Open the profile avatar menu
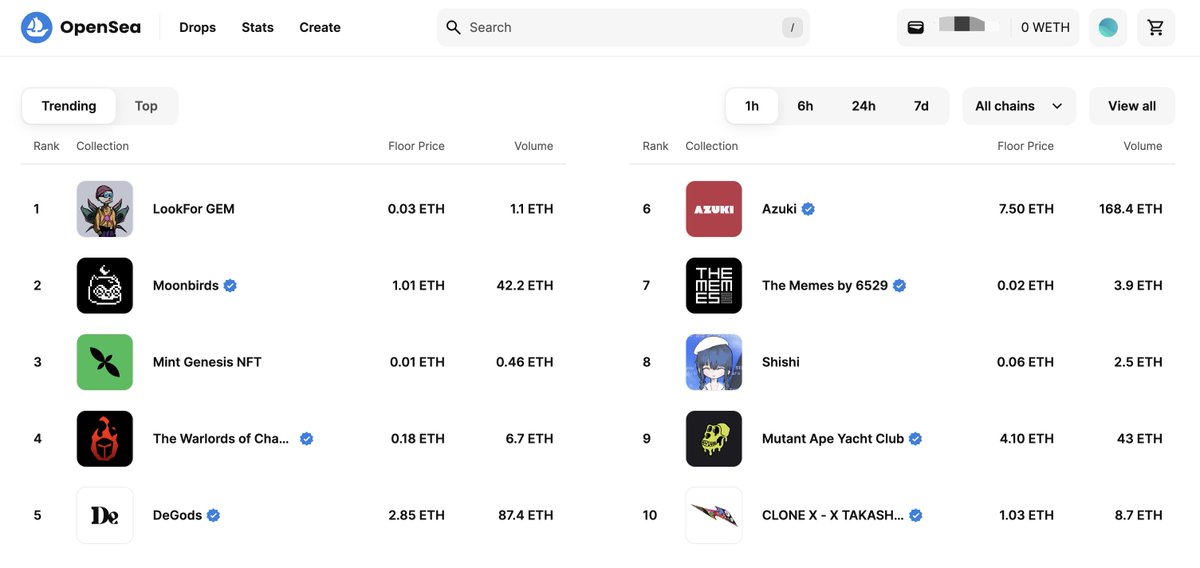This screenshot has height=568, width=1200. point(1108,28)
